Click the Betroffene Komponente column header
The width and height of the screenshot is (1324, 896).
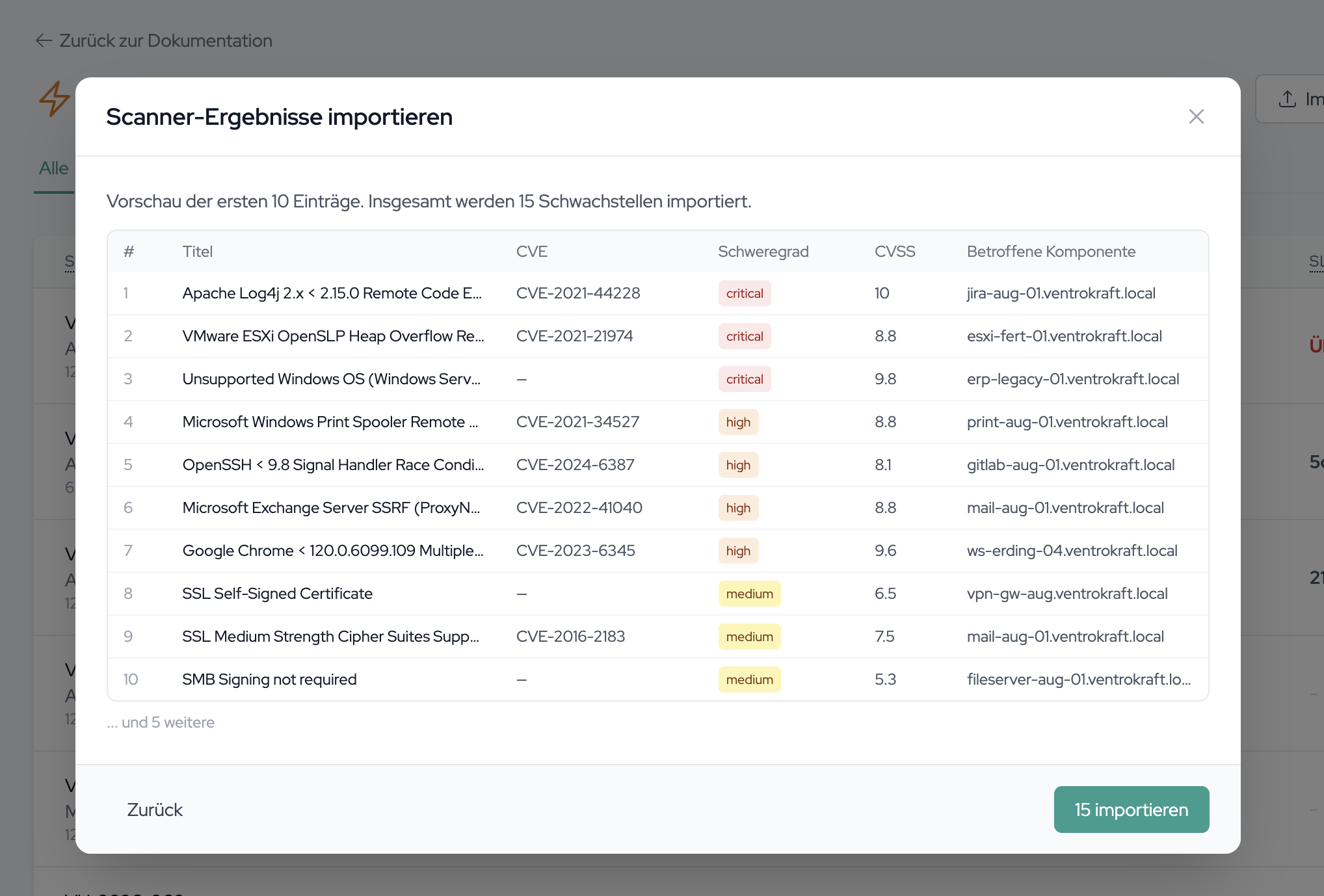point(1051,252)
